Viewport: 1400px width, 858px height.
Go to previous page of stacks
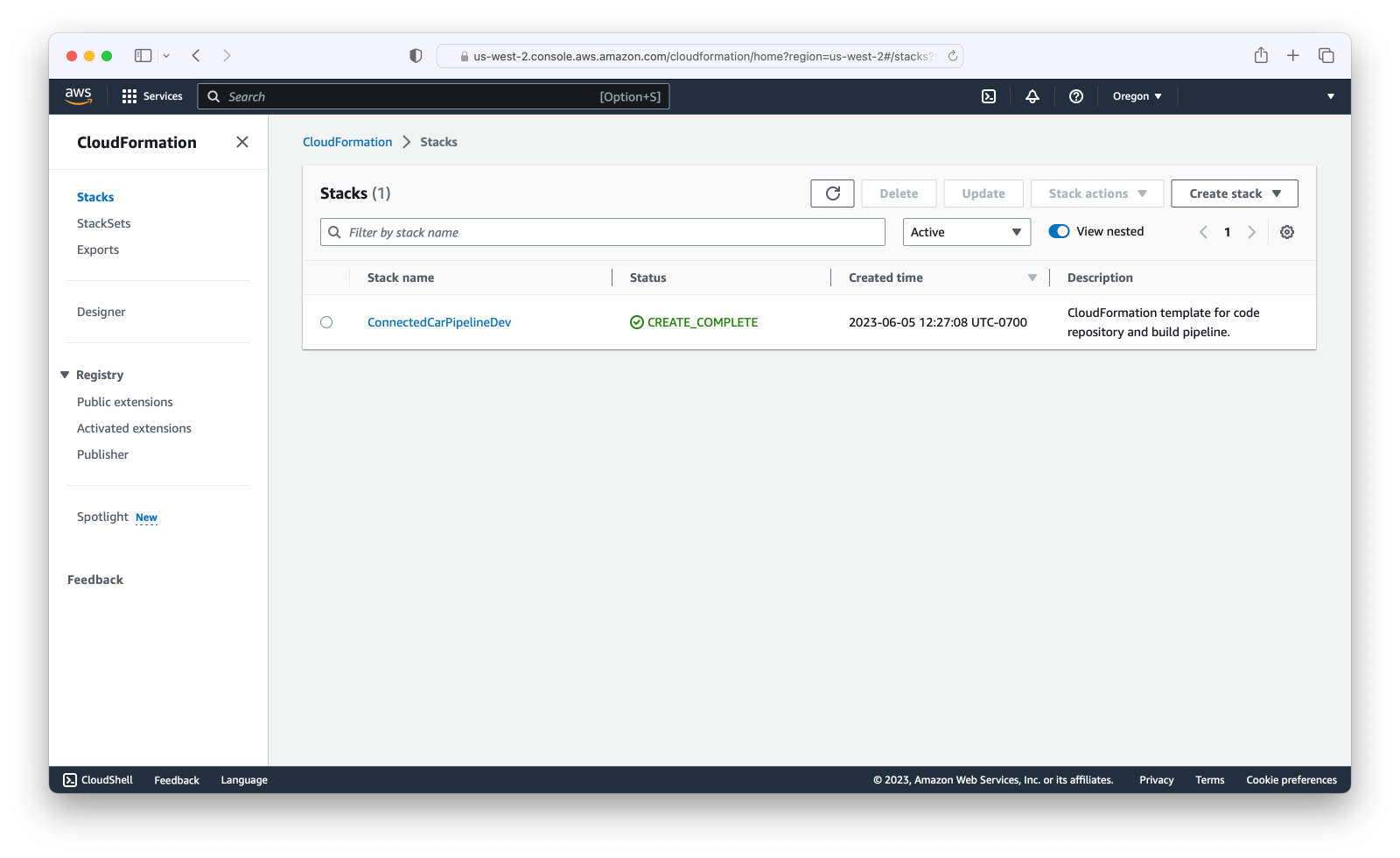(1203, 232)
